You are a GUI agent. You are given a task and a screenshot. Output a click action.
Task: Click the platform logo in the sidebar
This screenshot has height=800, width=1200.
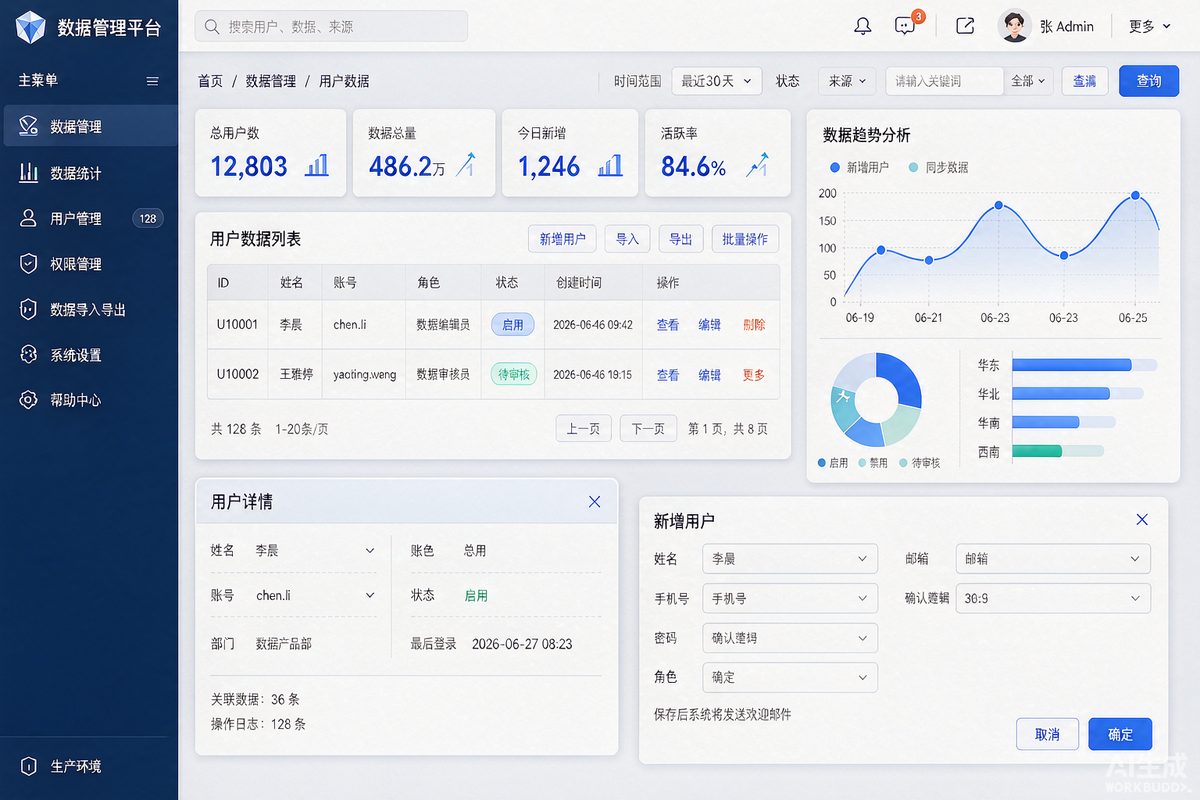pyautogui.click(x=30, y=27)
